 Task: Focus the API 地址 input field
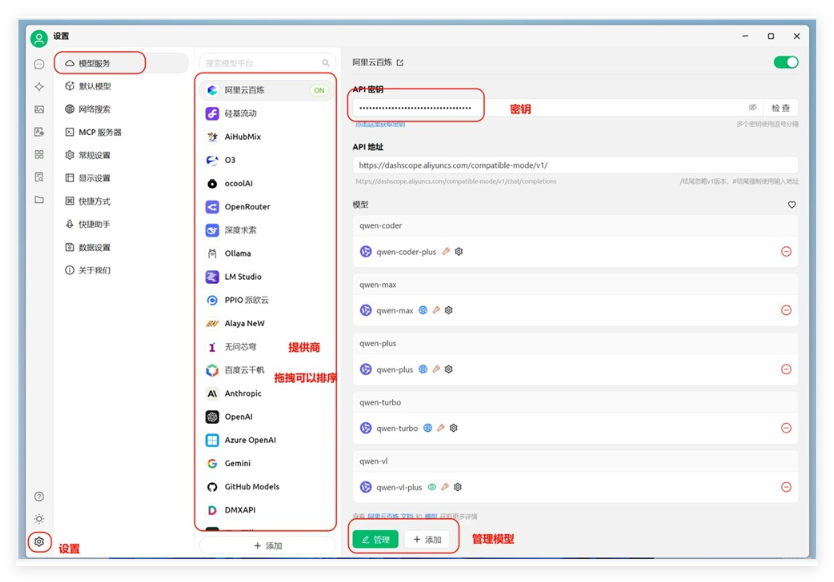click(x=575, y=165)
